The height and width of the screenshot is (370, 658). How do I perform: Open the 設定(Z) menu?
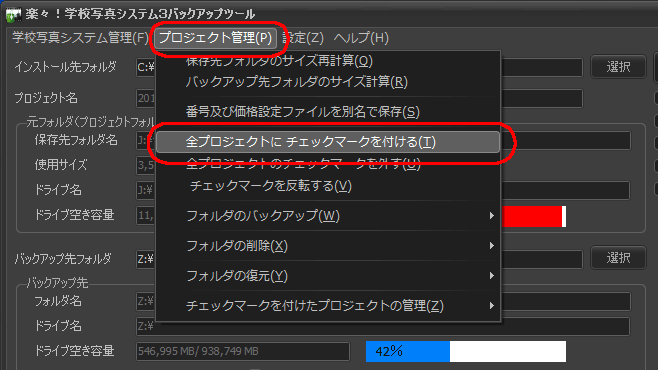(303, 38)
